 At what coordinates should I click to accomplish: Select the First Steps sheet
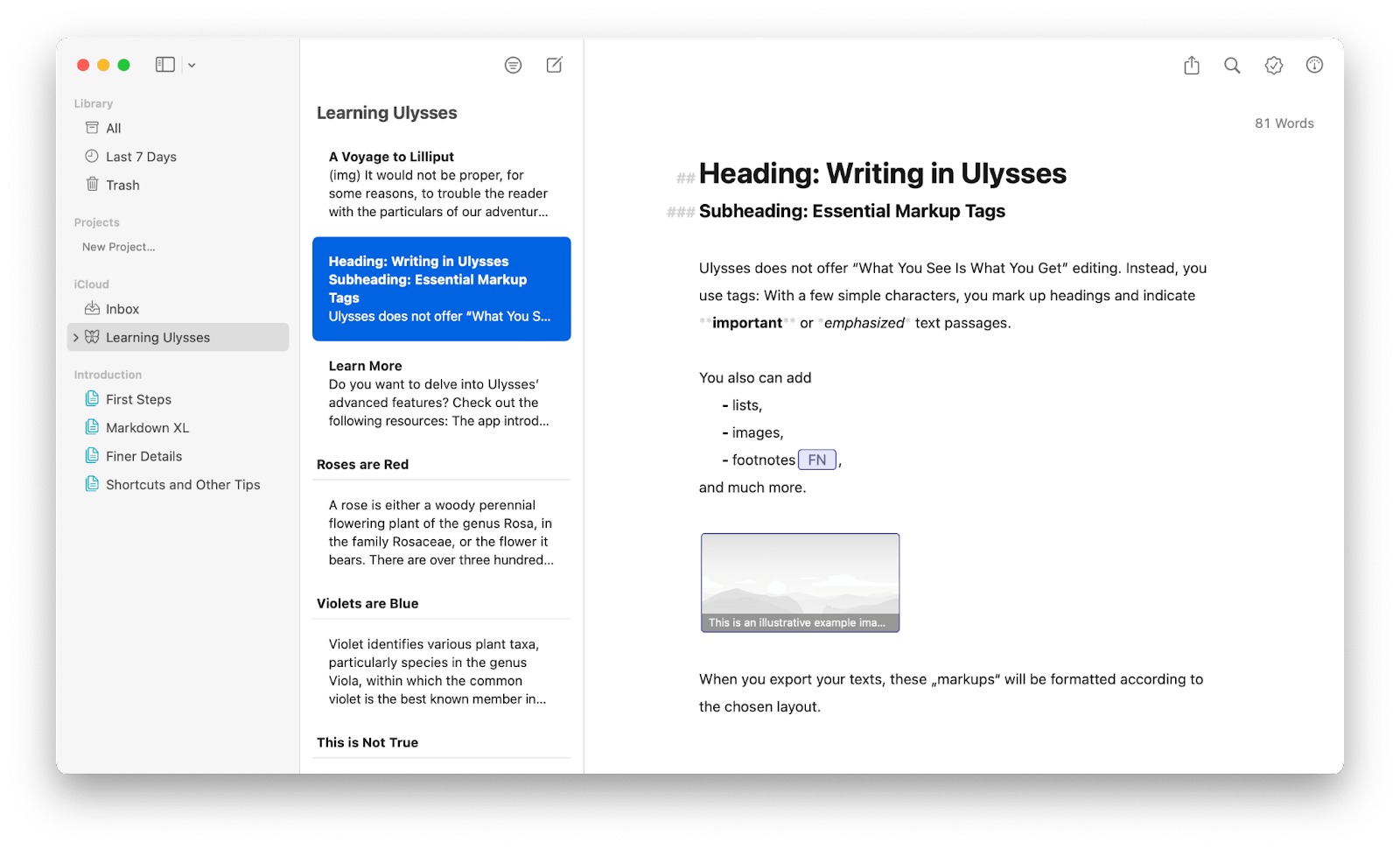click(x=138, y=399)
